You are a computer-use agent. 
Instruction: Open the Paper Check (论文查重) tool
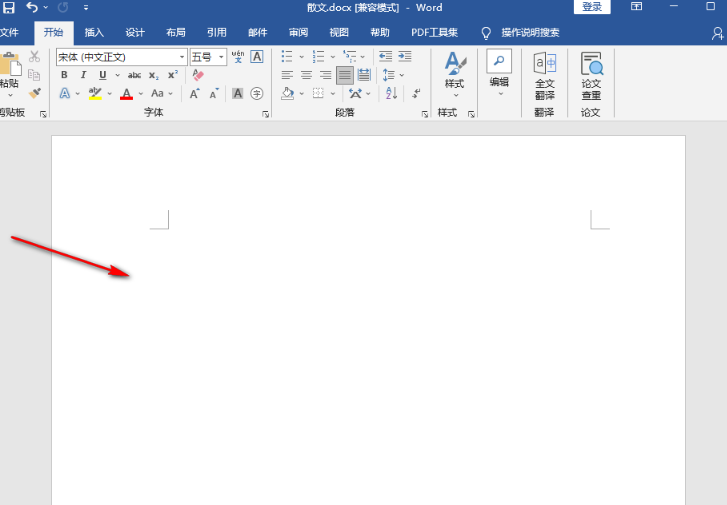(591, 76)
